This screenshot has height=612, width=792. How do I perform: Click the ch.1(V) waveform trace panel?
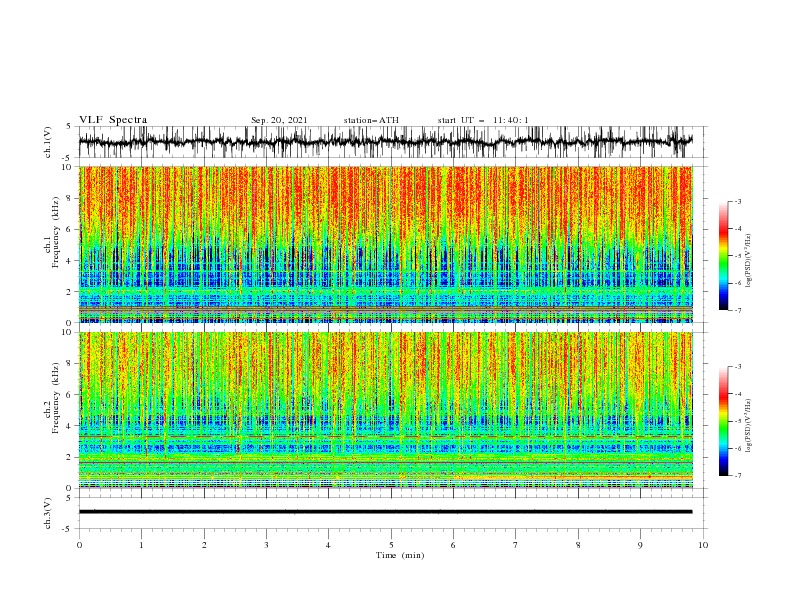pos(393,142)
